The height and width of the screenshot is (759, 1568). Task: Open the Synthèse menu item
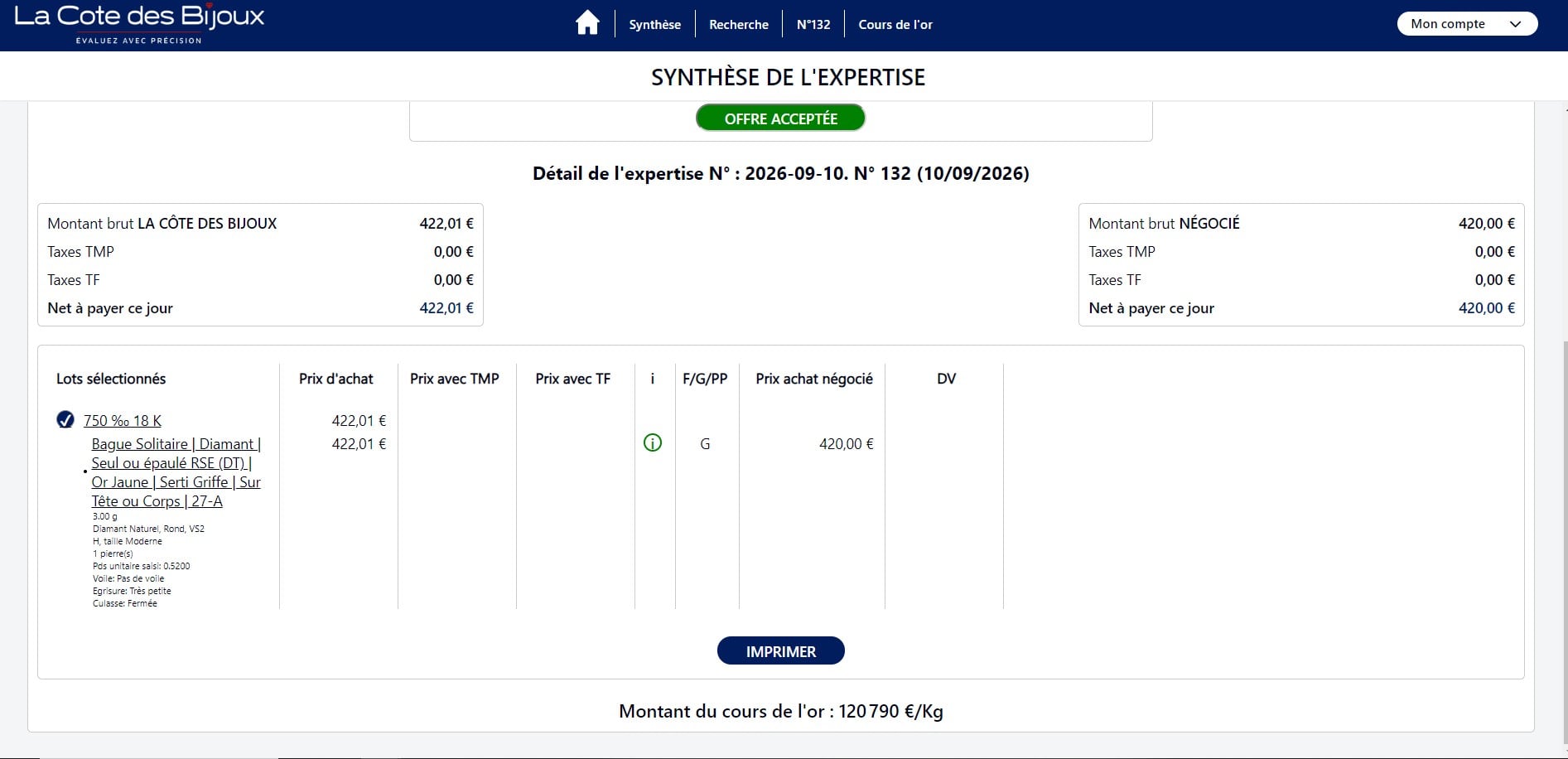pyautogui.click(x=654, y=25)
